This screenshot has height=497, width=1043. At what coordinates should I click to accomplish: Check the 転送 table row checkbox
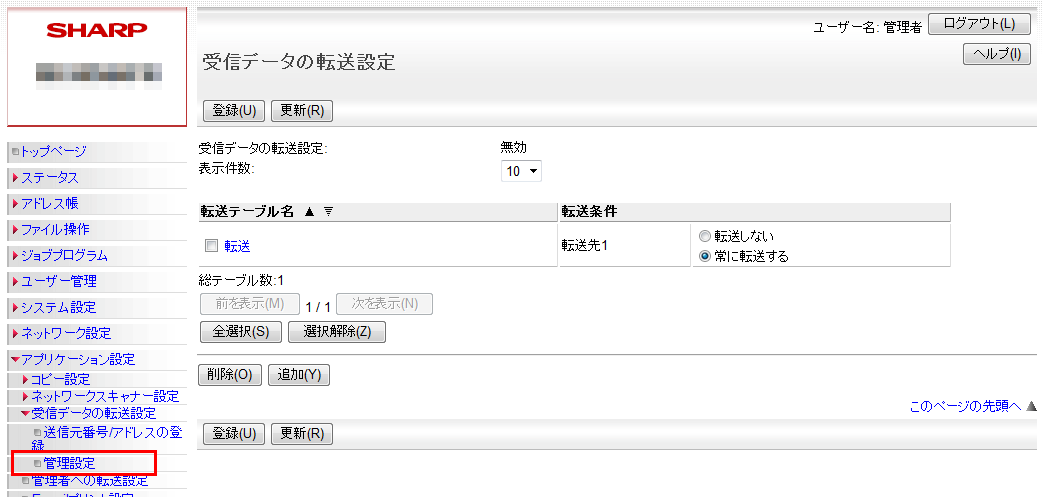[211, 245]
